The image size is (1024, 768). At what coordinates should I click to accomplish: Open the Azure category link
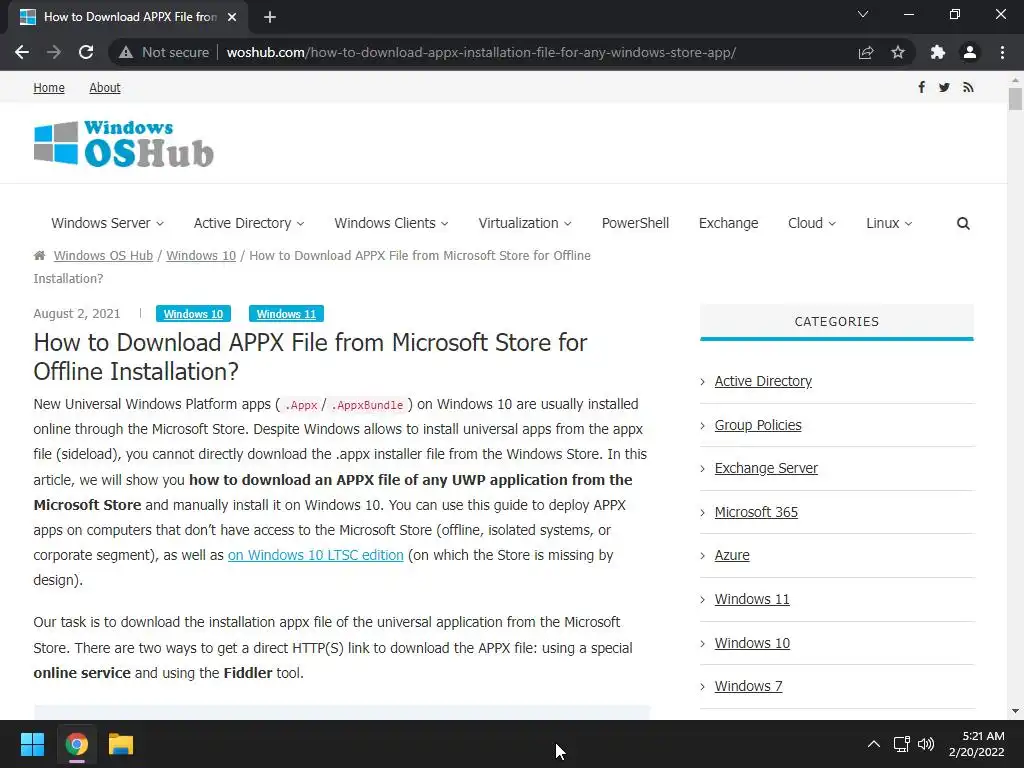(x=732, y=555)
